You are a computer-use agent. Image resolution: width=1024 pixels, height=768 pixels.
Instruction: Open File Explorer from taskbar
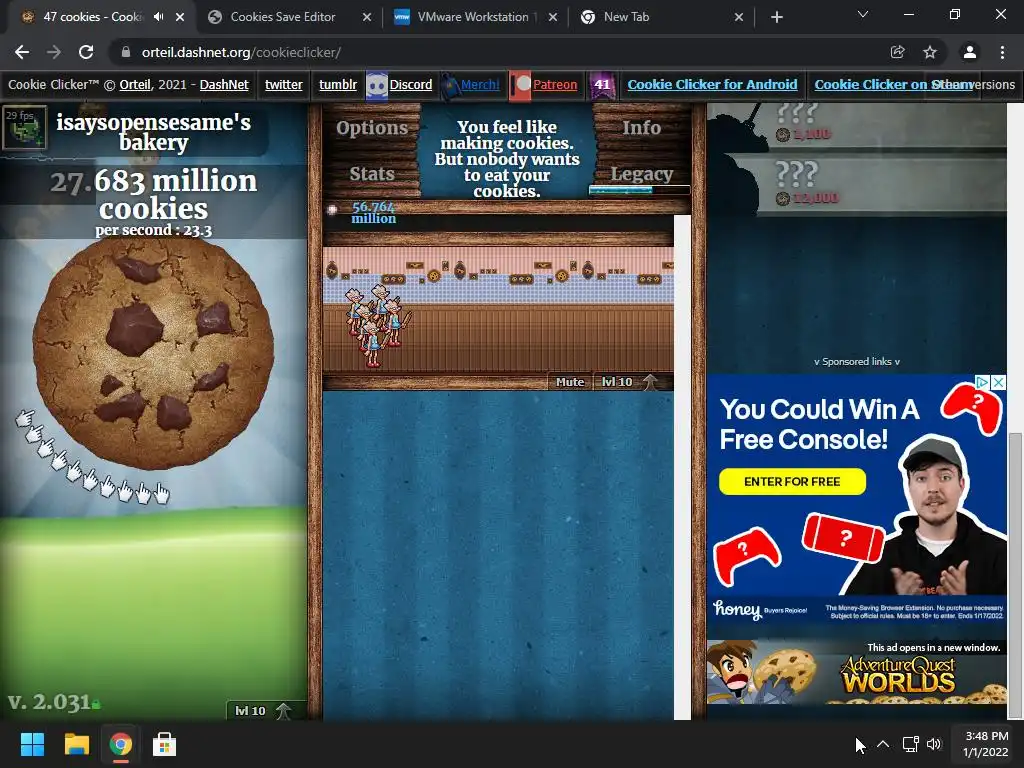[x=76, y=744]
